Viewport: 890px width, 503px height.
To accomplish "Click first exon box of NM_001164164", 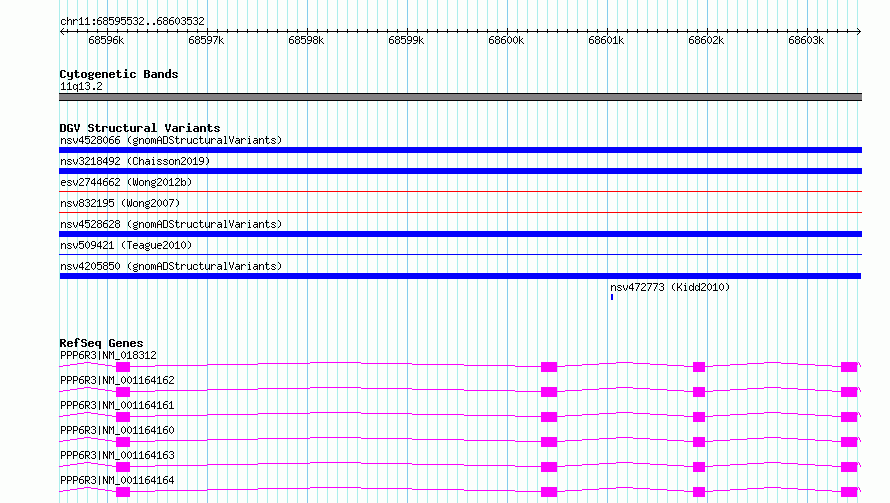I will pyautogui.click(x=123, y=492).
